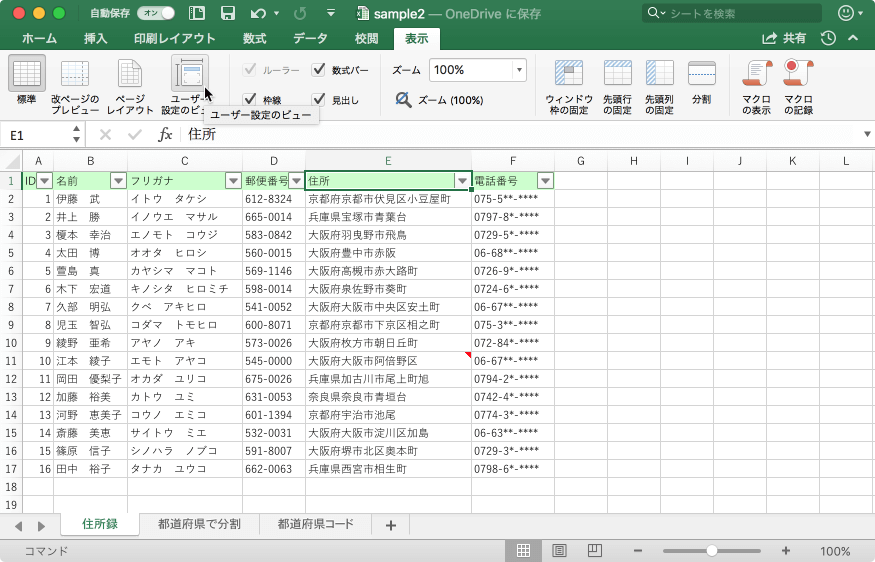
Task: Click 先頭列の固定 freeze first column
Action: (660, 74)
